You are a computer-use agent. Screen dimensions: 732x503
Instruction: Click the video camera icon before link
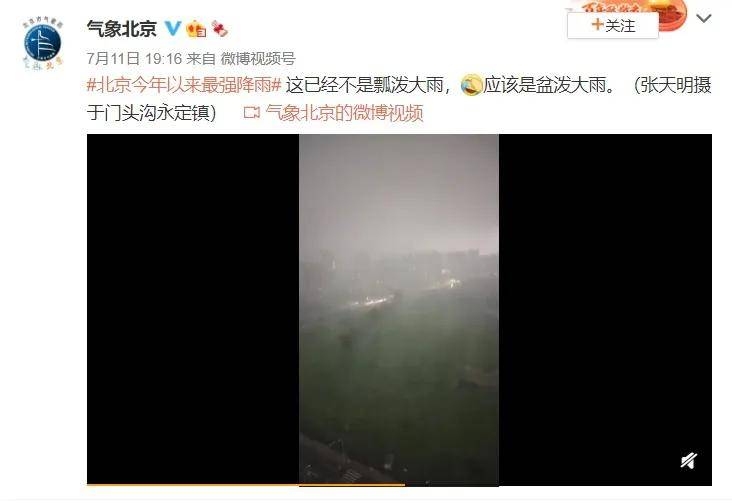point(252,113)
